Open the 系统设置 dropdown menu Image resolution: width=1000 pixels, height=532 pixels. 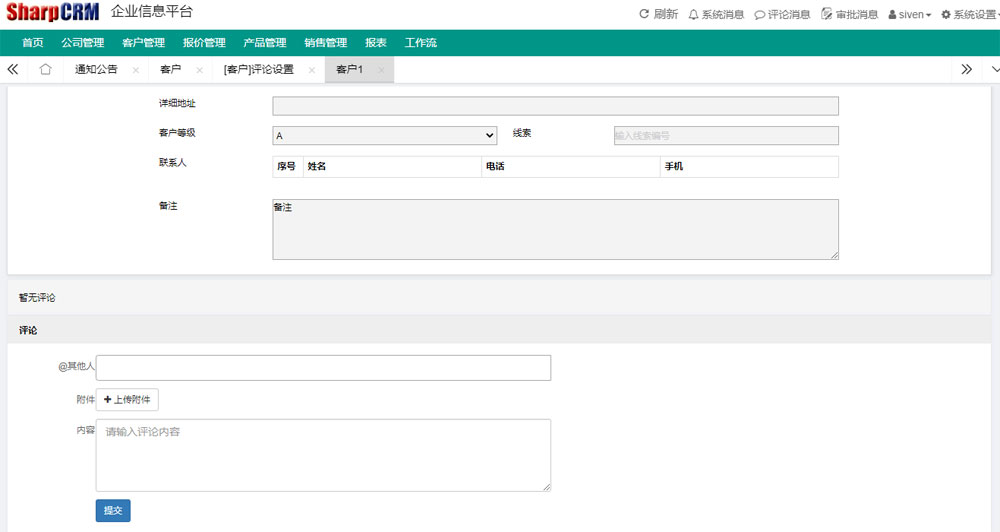coord(970,15)
